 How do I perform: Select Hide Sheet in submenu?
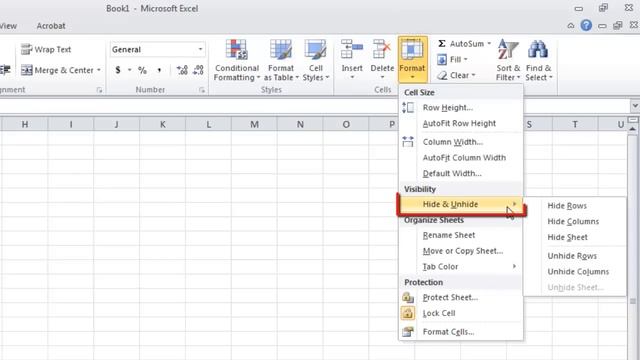pyautogui.click(x=575, y=237)
